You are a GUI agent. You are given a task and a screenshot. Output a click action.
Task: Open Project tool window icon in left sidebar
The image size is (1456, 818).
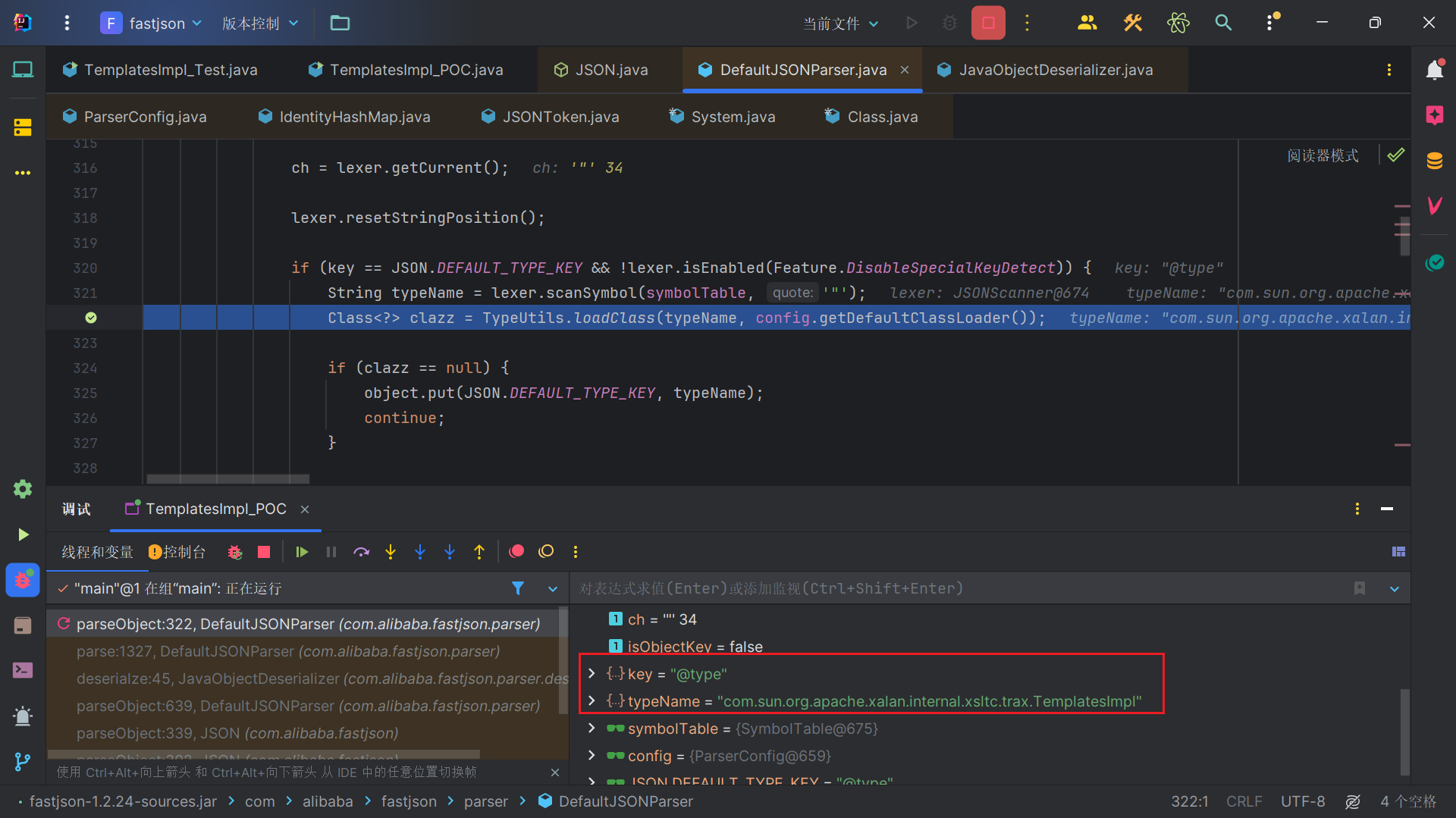point(23,70)
